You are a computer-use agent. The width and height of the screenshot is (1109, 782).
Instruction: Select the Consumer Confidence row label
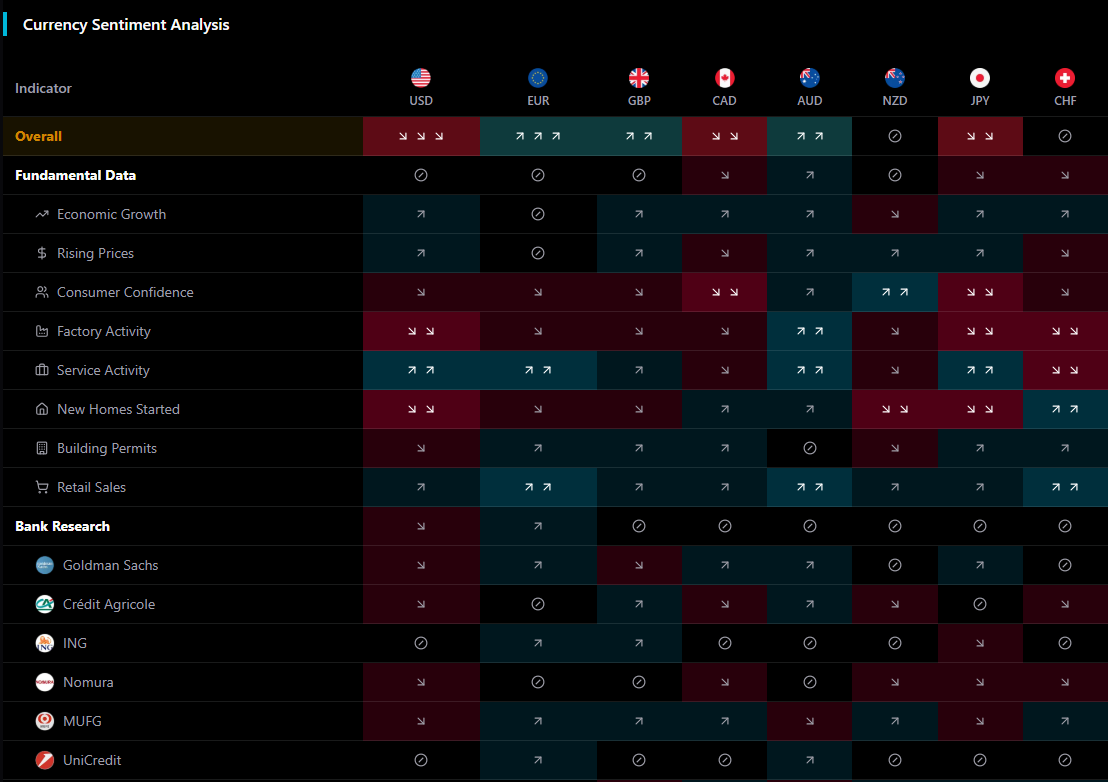click(125, 292)
